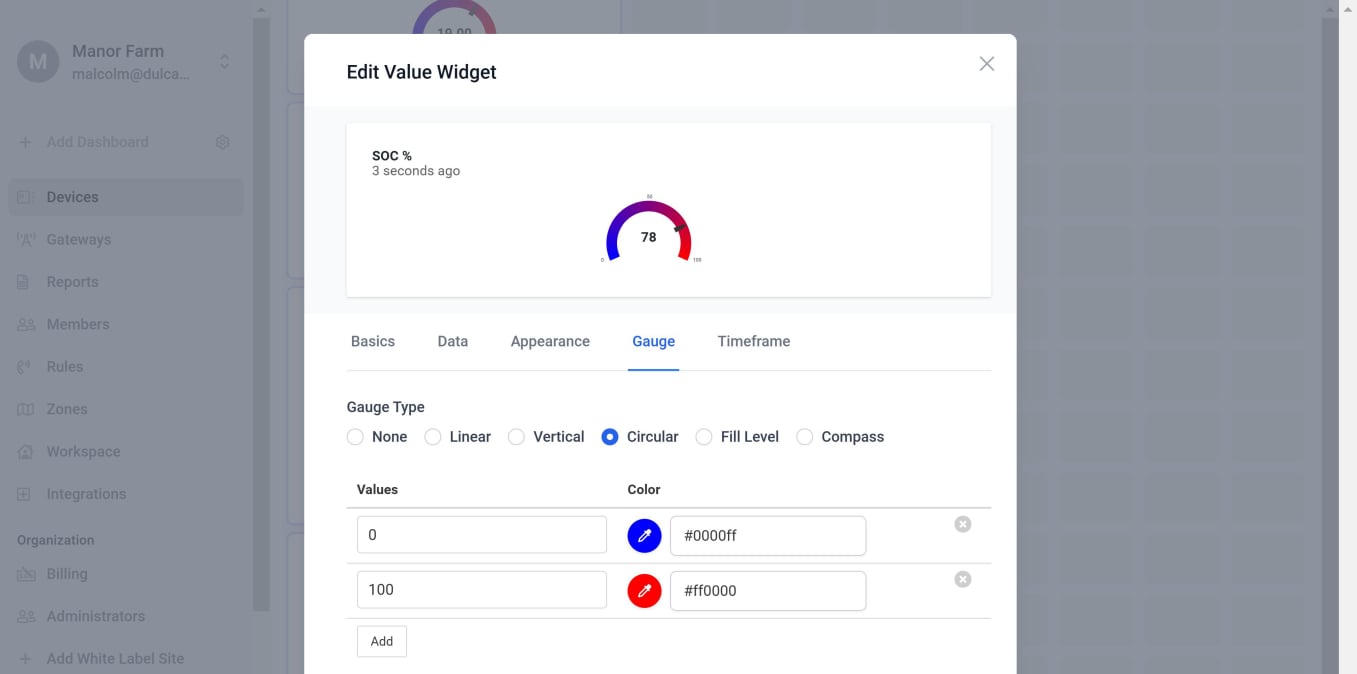Select the Circular gauge type
The width and height of the screenshot is (1357, 674).
[608, 436]
